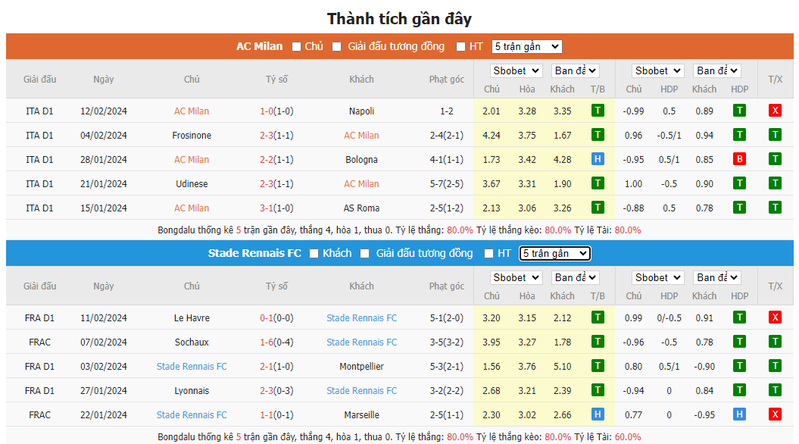The width and height of the screenshot is (799, 444).
Task: Click Stade Rennais FC title in blue header
Action: click(x=254, y=253)
